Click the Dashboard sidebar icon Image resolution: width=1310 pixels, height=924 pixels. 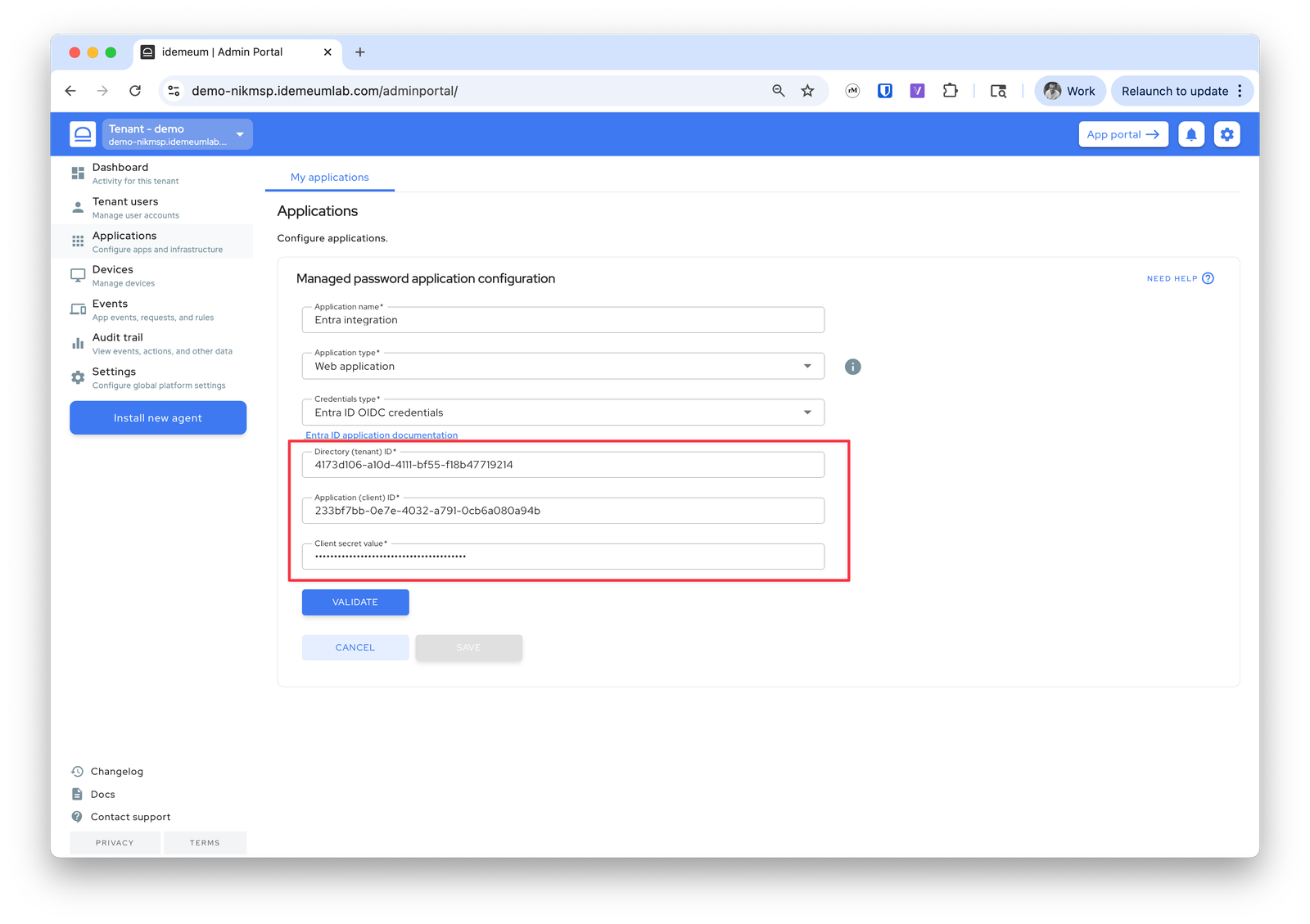coord(78,174)
